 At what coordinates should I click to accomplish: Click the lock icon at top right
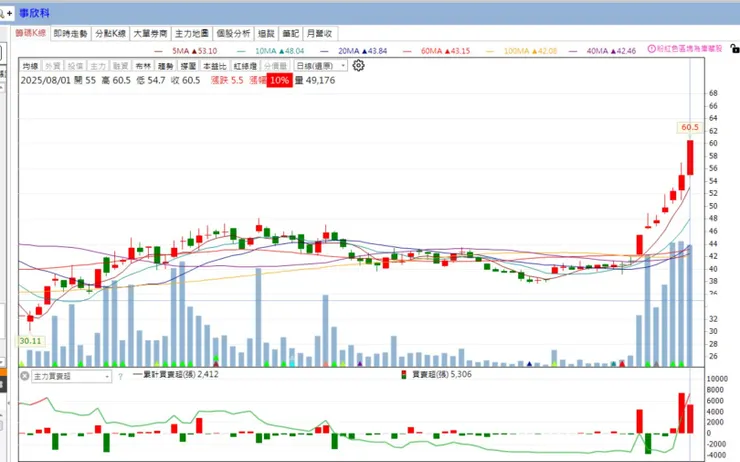[734, 48]
